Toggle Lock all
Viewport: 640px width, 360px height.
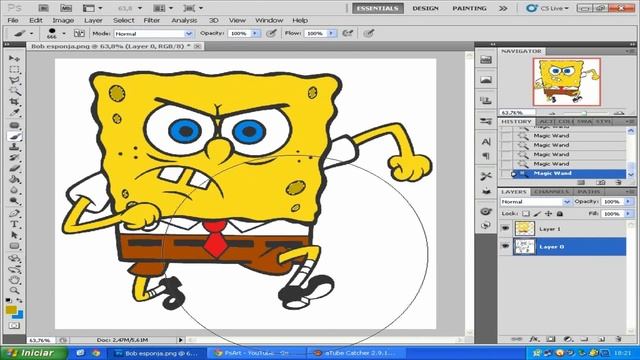[x=560, y=213]
